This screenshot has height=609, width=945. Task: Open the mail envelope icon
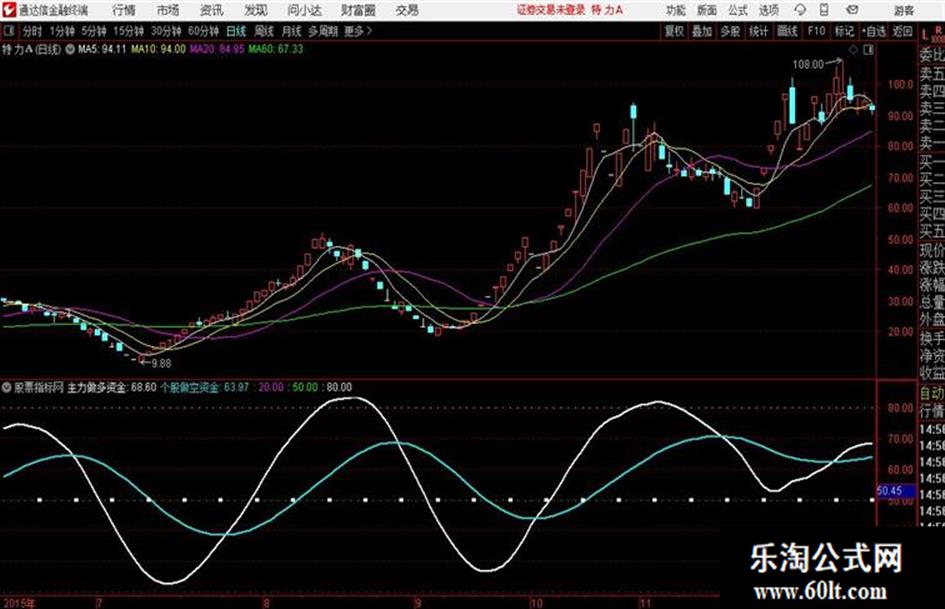coord(852,10)
